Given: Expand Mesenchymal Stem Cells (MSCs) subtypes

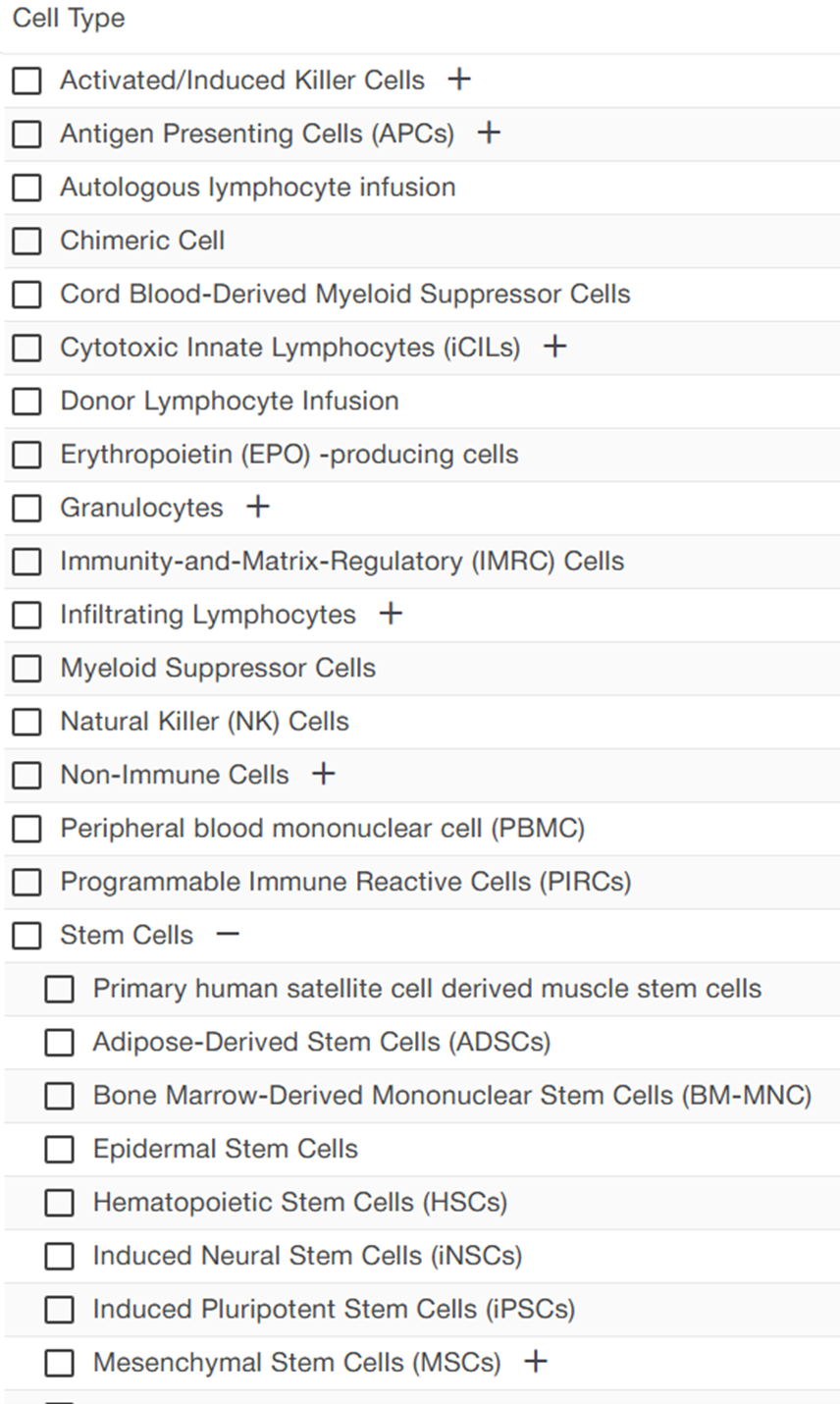Looking at the screenshot, I should [x=536, y=1362].
